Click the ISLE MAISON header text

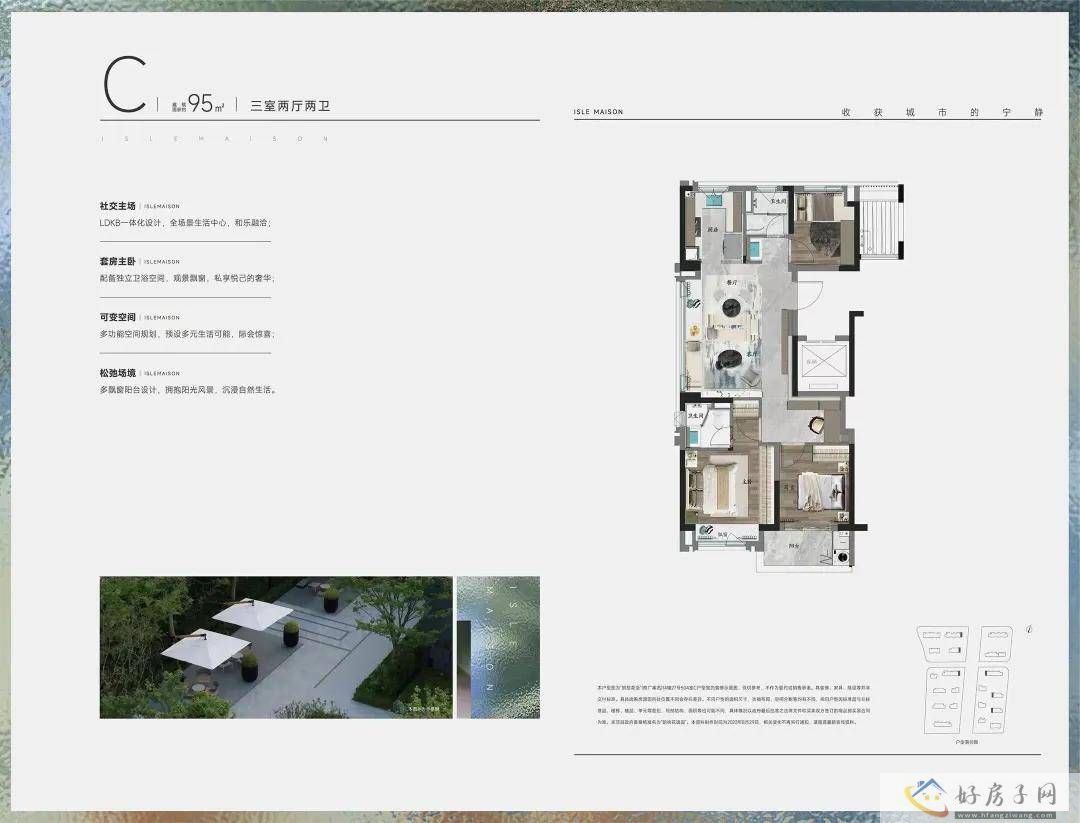pos(598,112)
